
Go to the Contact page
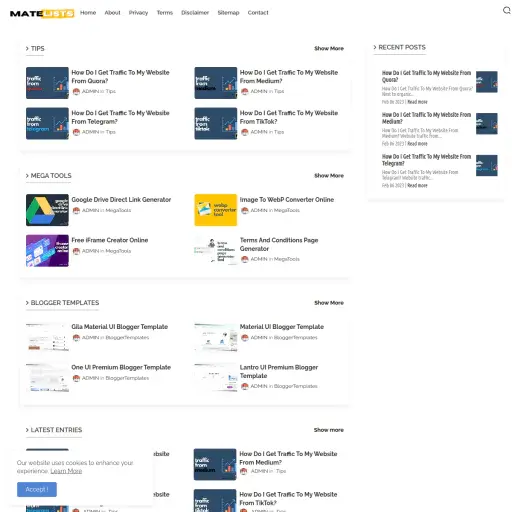pyautogui.click(x=258, y=13)
